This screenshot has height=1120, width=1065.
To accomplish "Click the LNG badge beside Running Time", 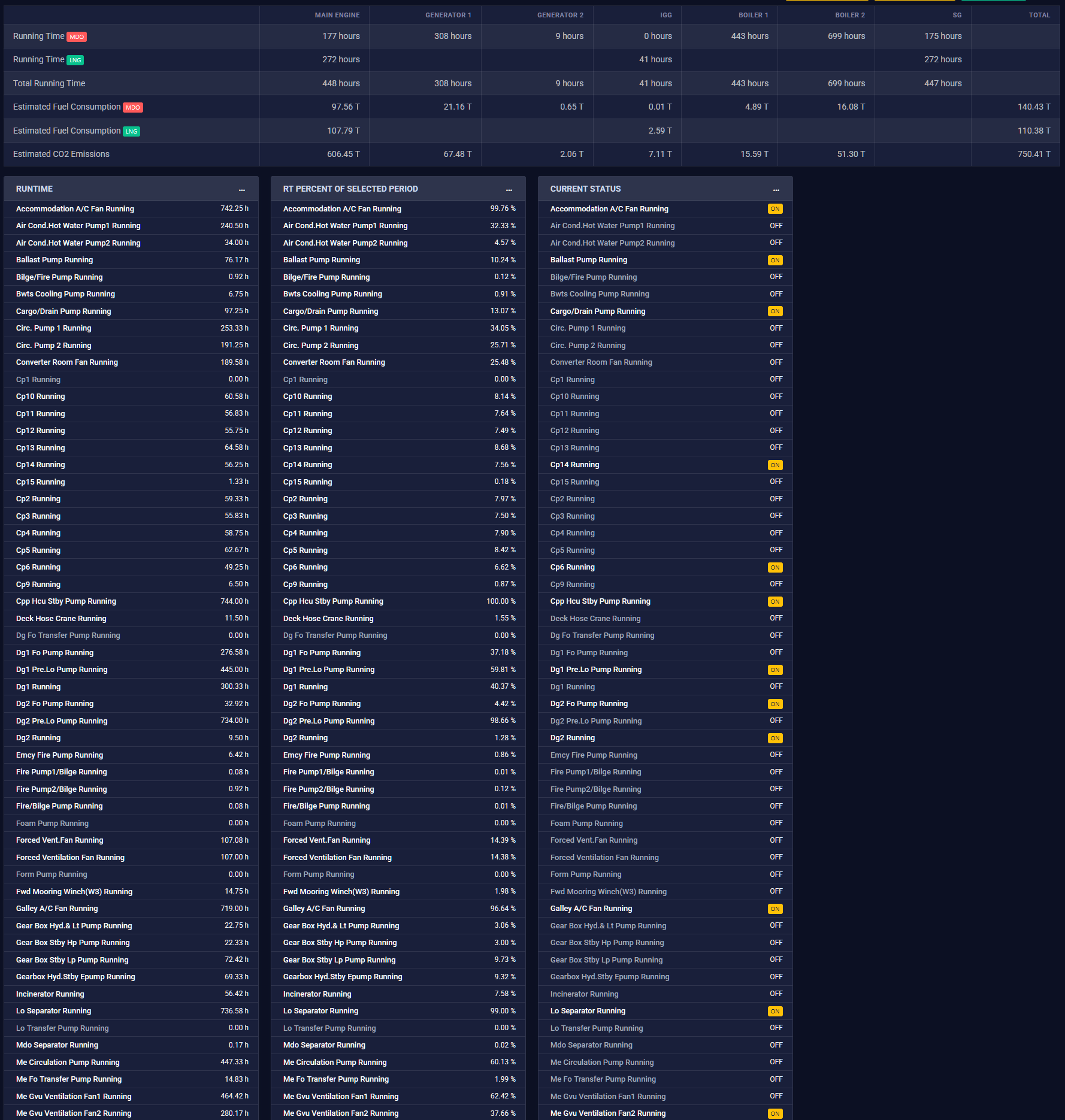I will pyautogui.click(x=75, y=60).
